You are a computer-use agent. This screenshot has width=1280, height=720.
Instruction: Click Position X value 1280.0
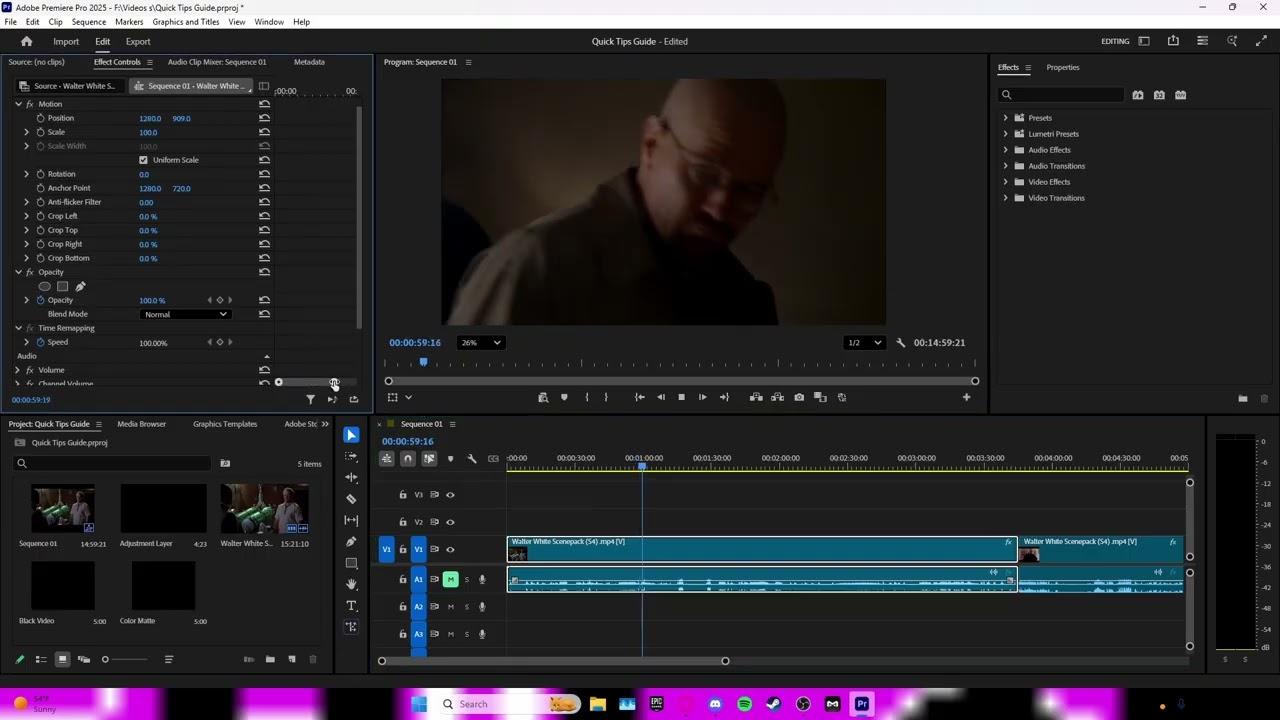pyautogui.click(x=150, y=118)
